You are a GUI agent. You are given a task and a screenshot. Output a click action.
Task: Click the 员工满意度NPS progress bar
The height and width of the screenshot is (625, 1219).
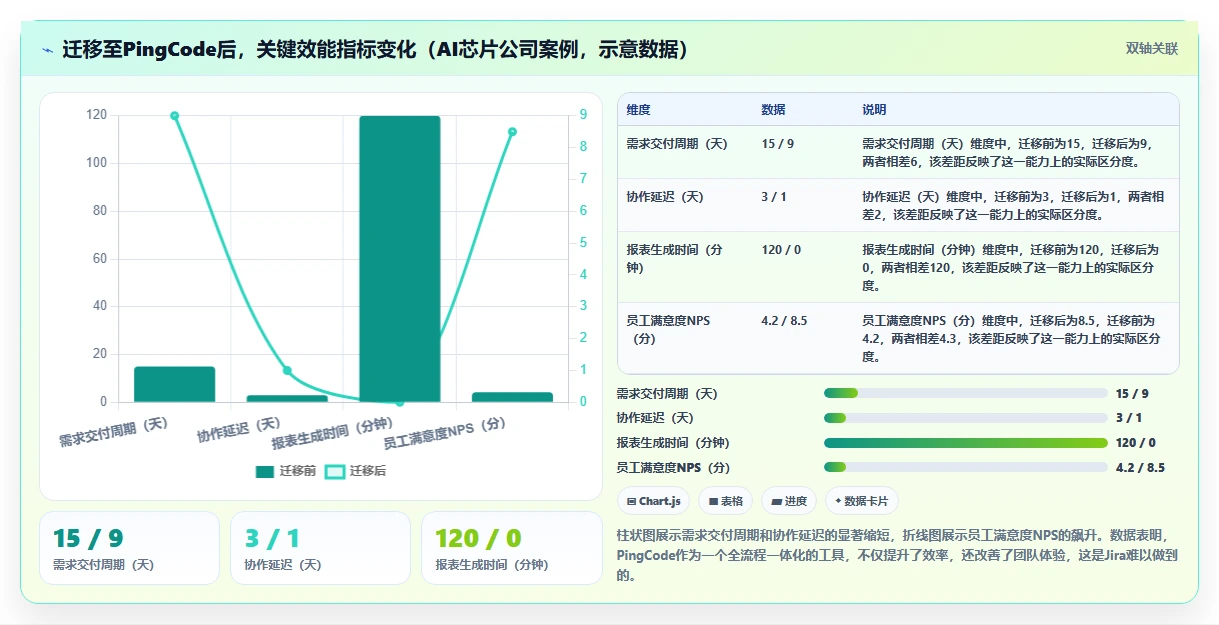tap(966, 467)
